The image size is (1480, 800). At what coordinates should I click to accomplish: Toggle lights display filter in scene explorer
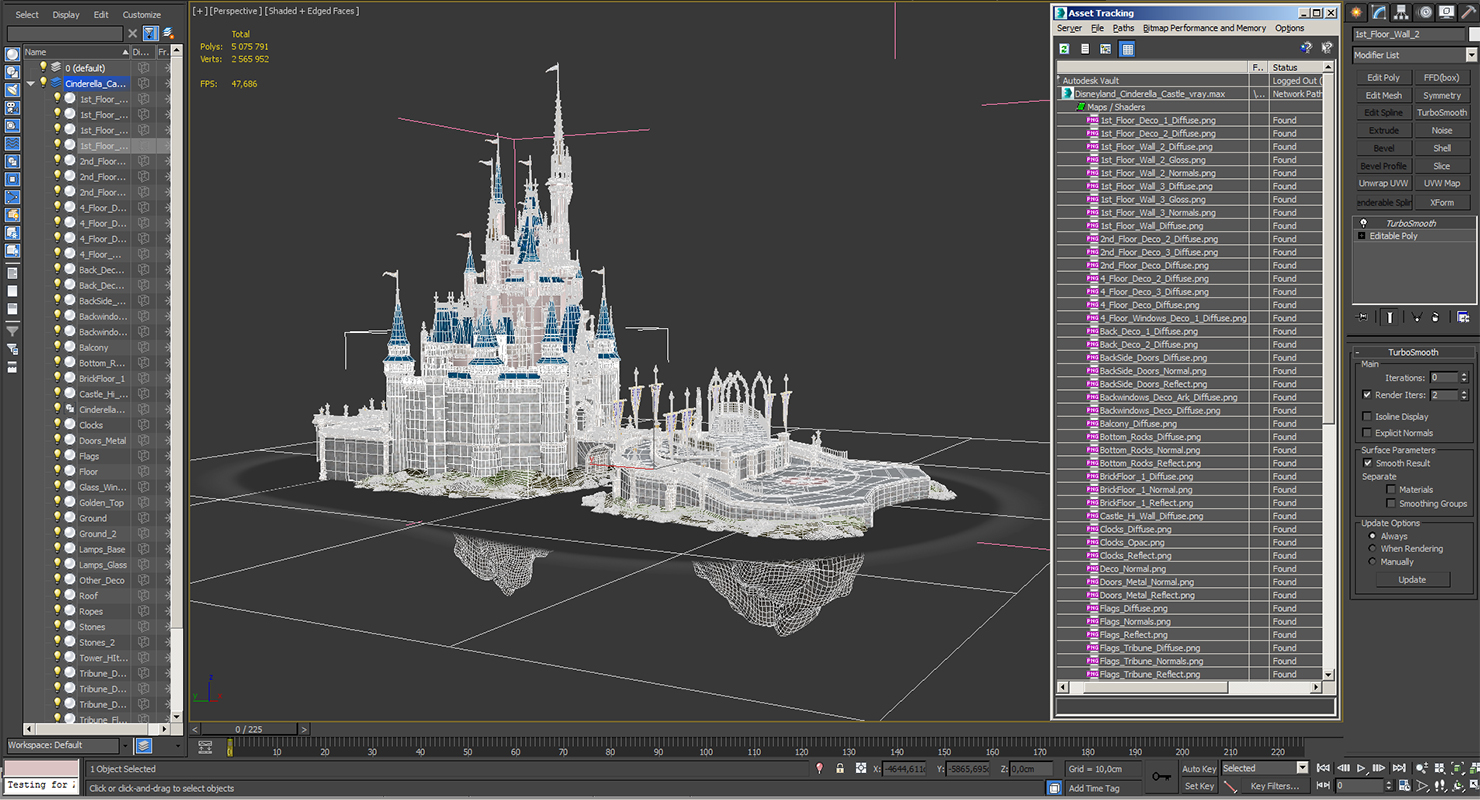(12, 90)
